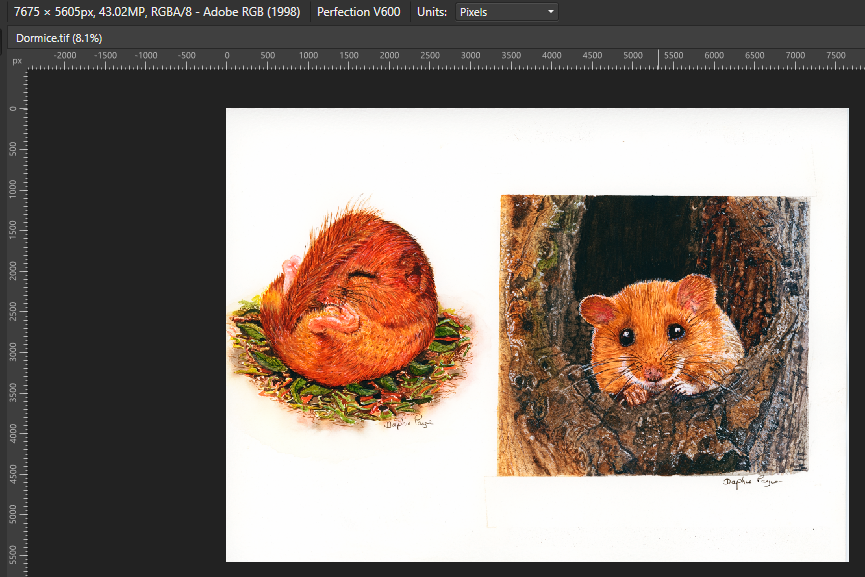Select the Dormice.tif (8.1%) document tab

tap(59, 38)
